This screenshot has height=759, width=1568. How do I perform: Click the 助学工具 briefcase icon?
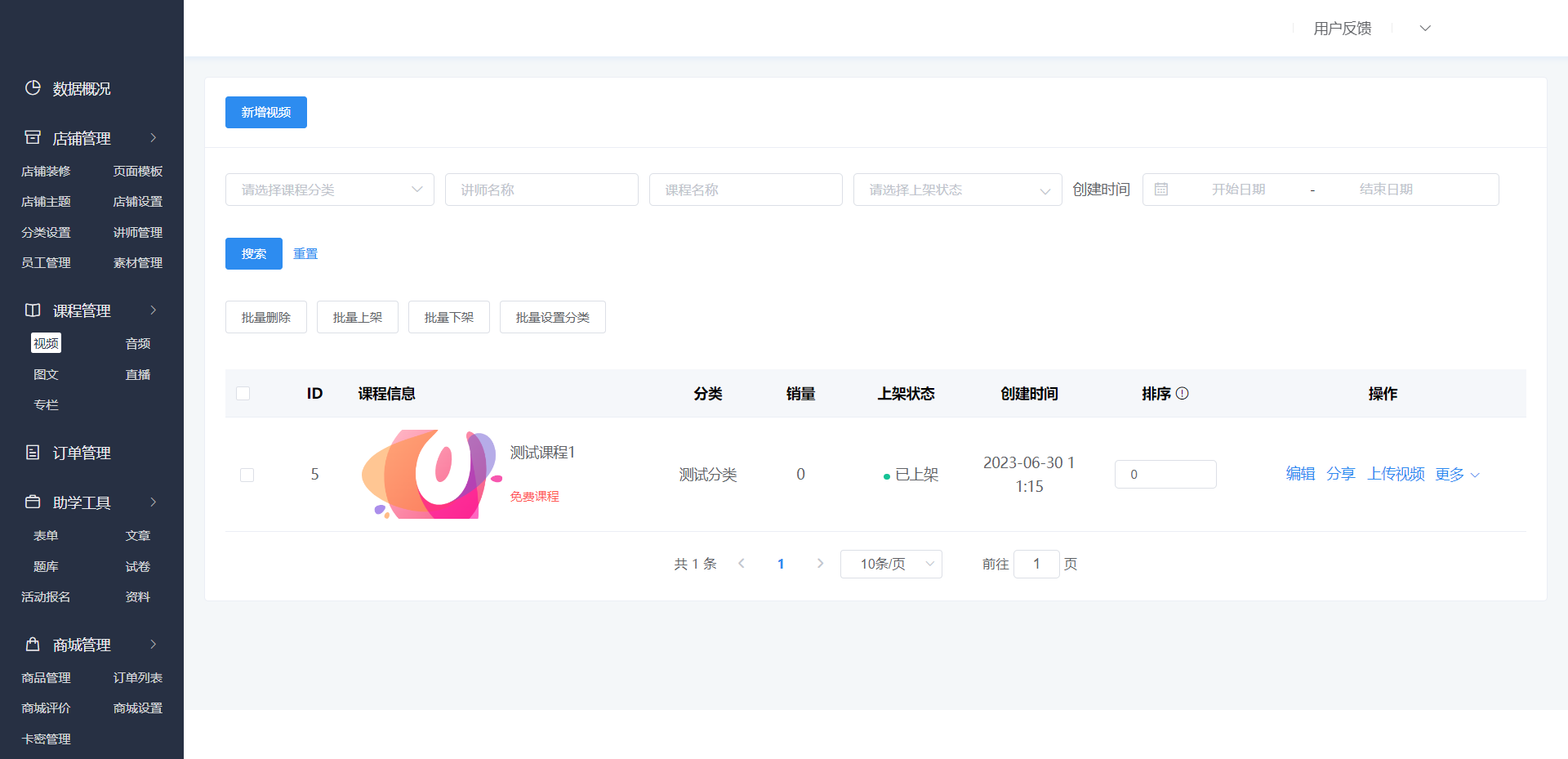[33, 502]
